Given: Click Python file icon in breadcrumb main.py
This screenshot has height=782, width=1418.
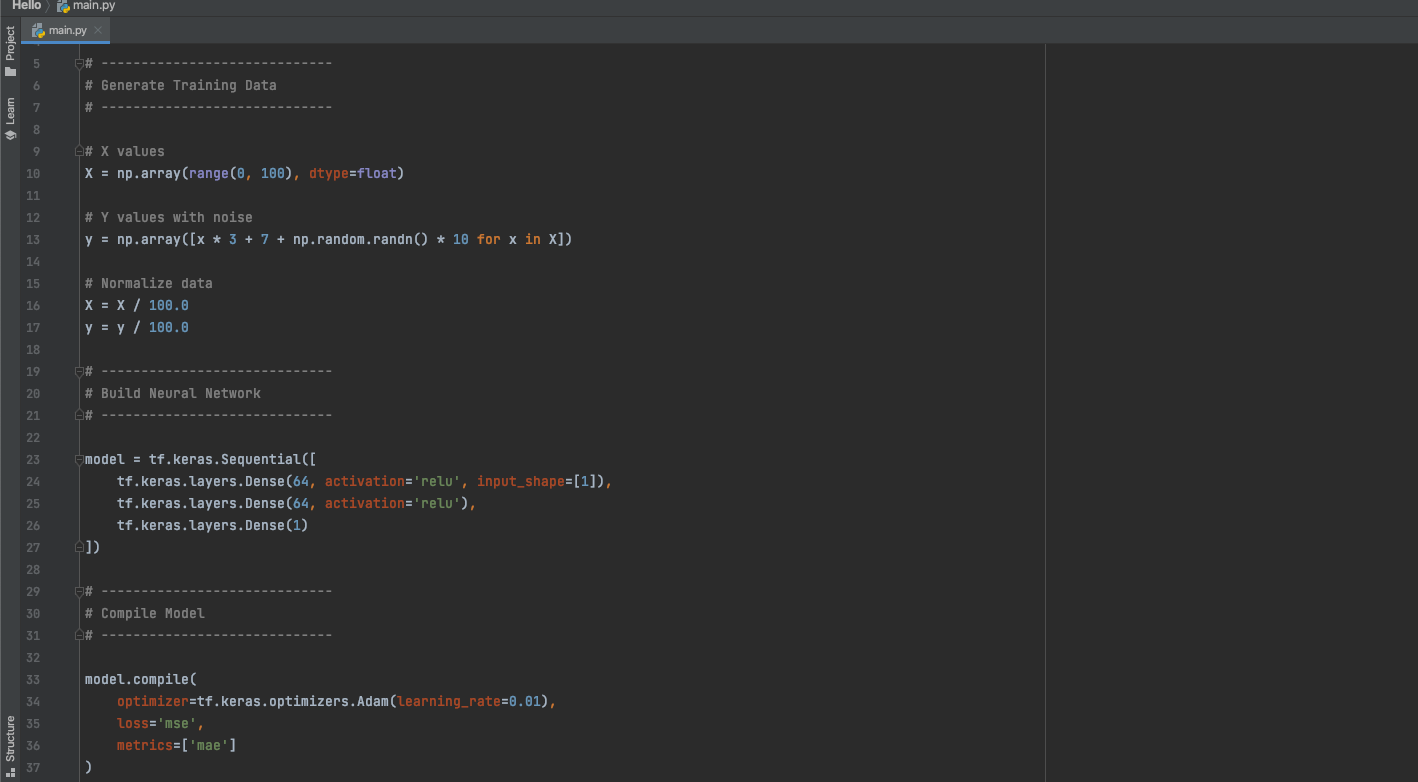Looking at the screenshot, I should point(63,6).
